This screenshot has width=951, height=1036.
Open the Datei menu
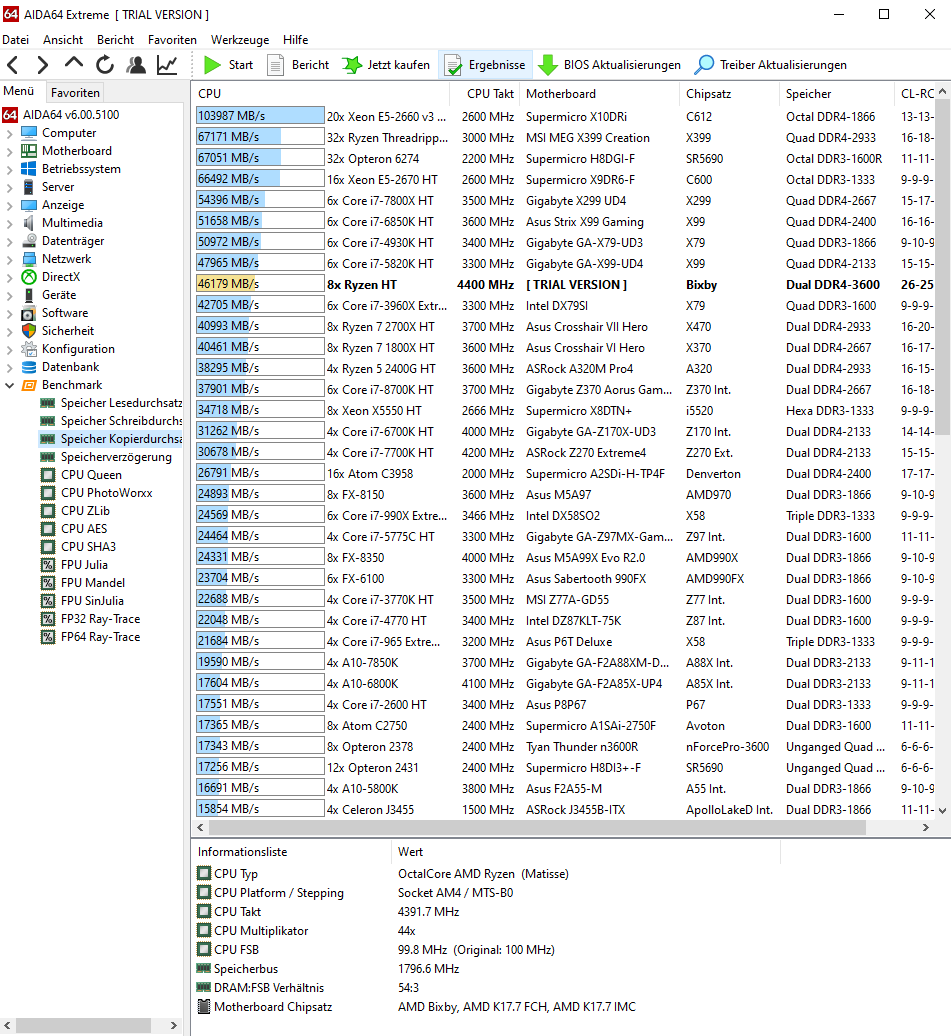coord(16,40)
